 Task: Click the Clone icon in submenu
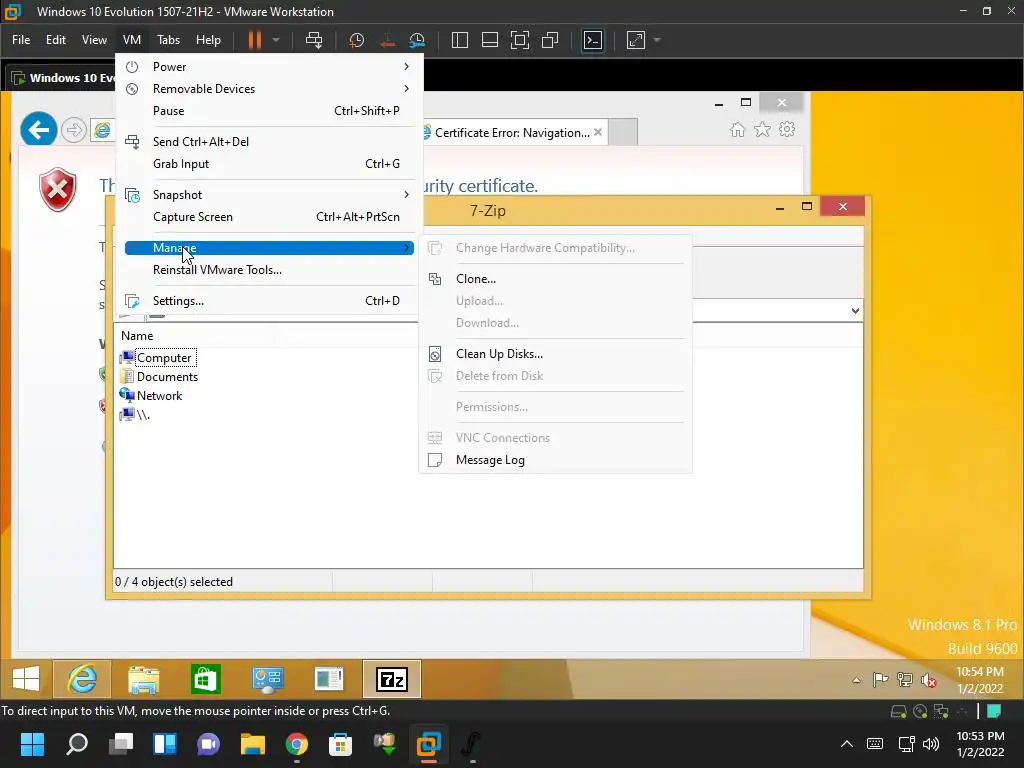point(435,279)
